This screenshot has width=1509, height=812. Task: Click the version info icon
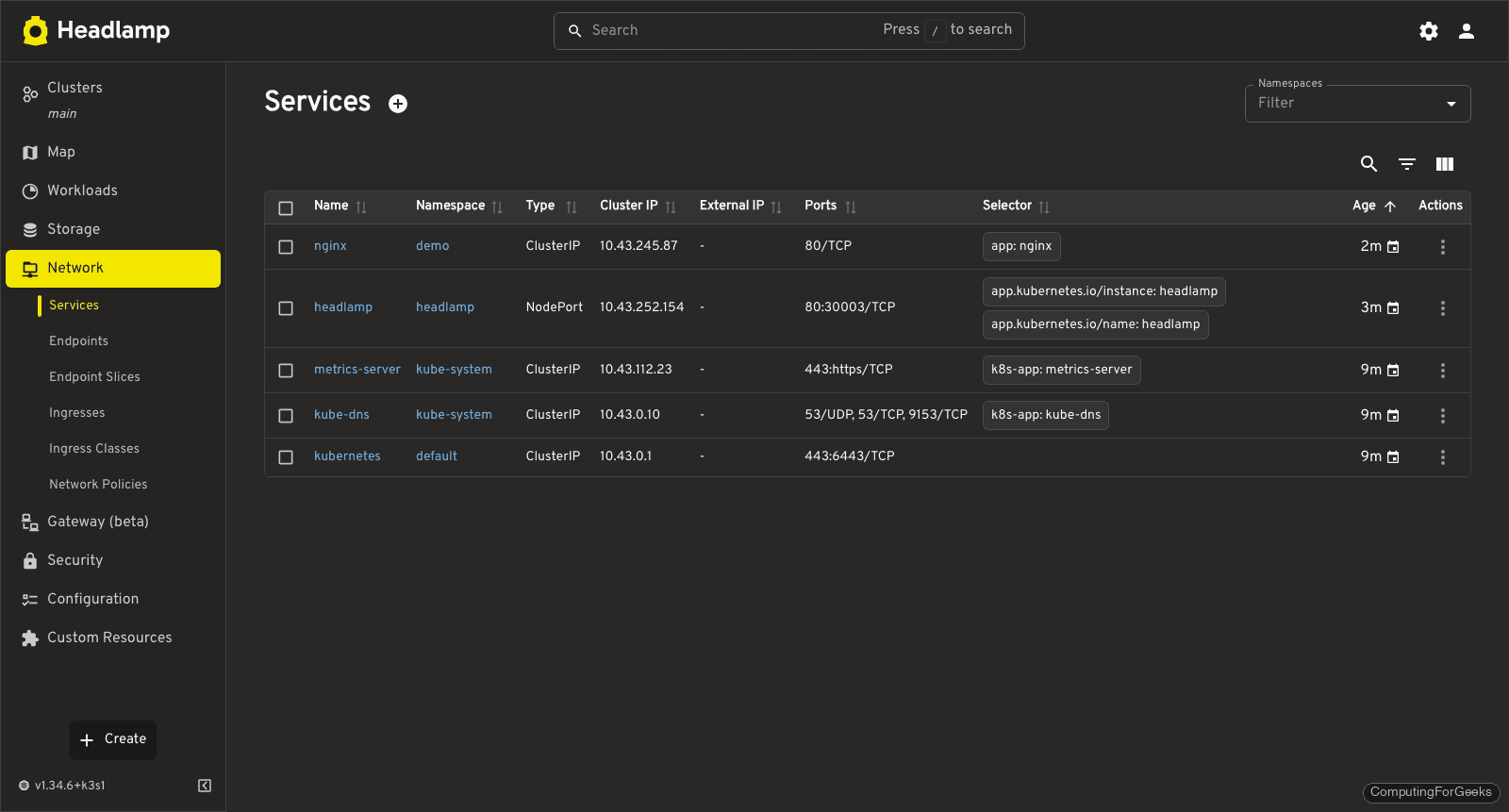click(x=25, y=786)
